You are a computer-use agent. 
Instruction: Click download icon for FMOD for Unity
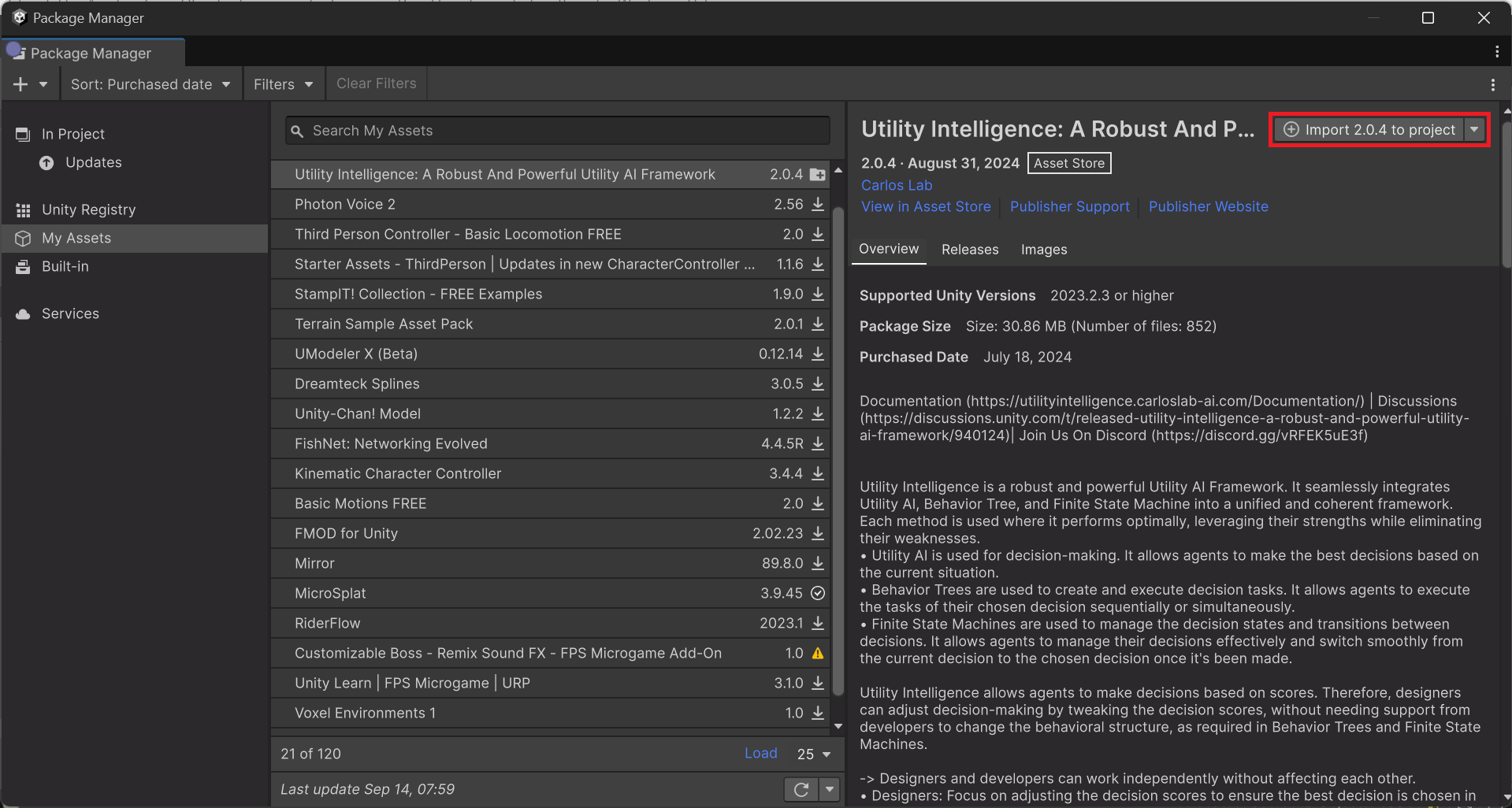(x=818, y=533)
